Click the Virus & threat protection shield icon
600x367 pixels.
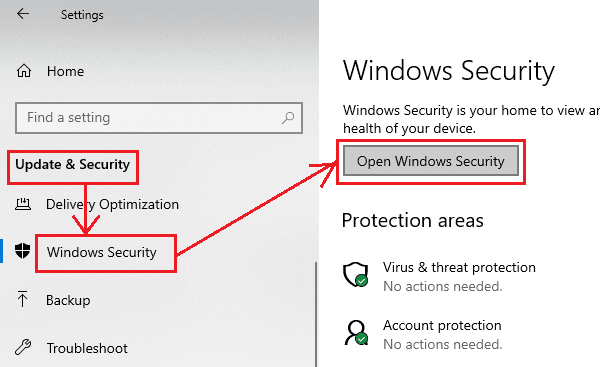click(355, 274)
